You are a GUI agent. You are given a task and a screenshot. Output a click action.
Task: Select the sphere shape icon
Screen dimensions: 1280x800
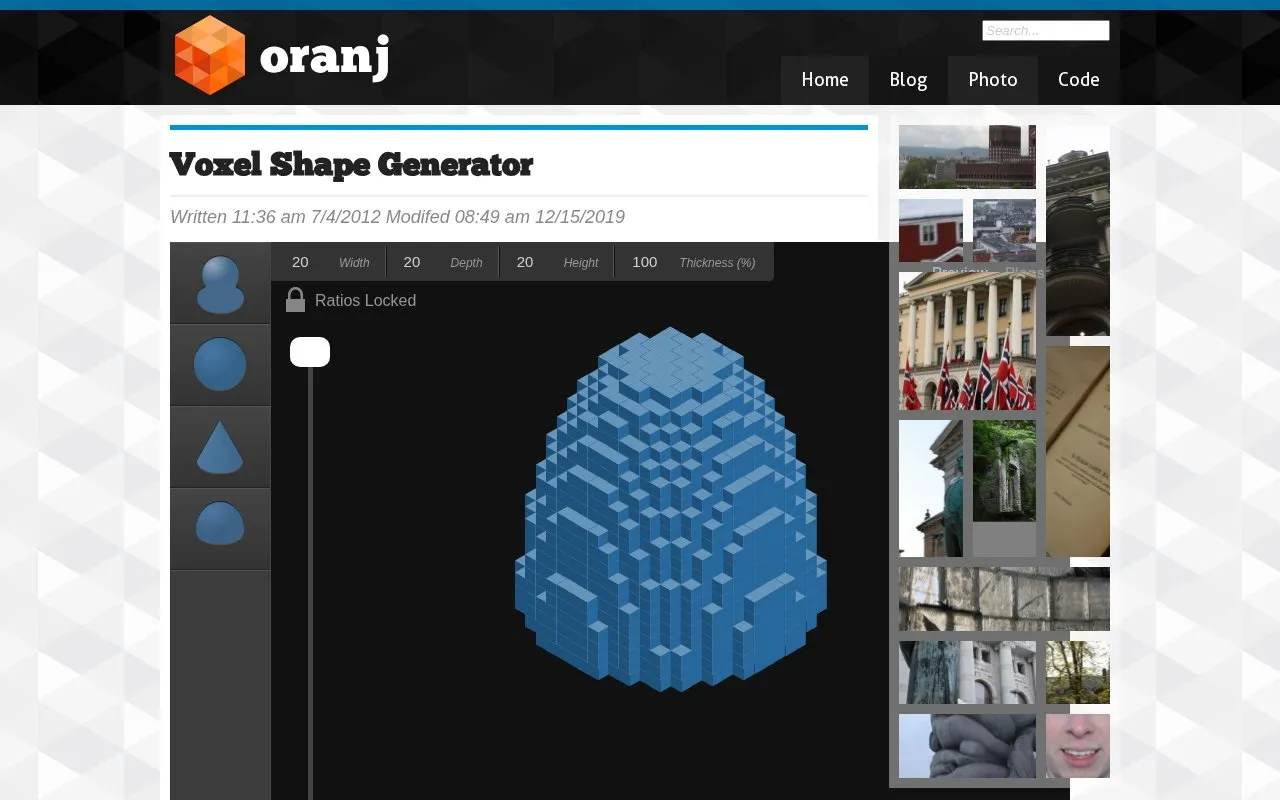[x=220, y=365]
